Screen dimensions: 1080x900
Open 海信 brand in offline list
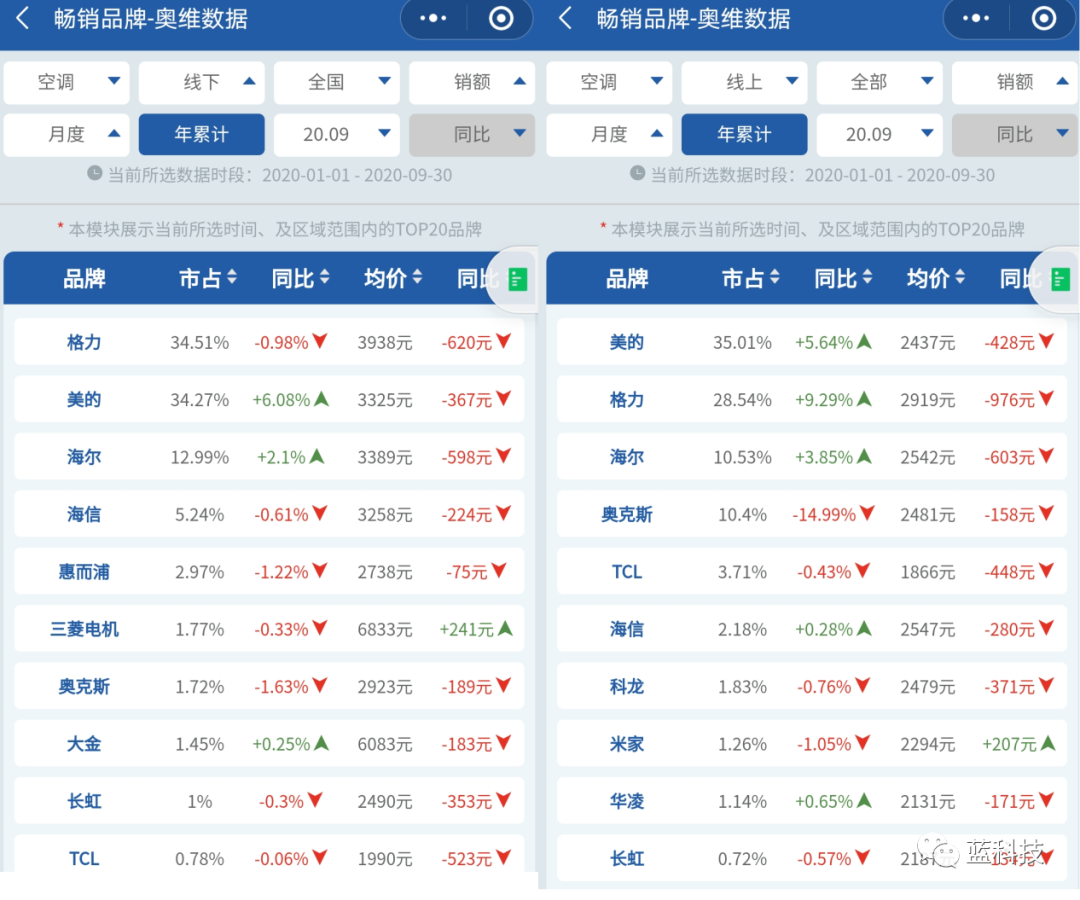click(x=84, y=514)
